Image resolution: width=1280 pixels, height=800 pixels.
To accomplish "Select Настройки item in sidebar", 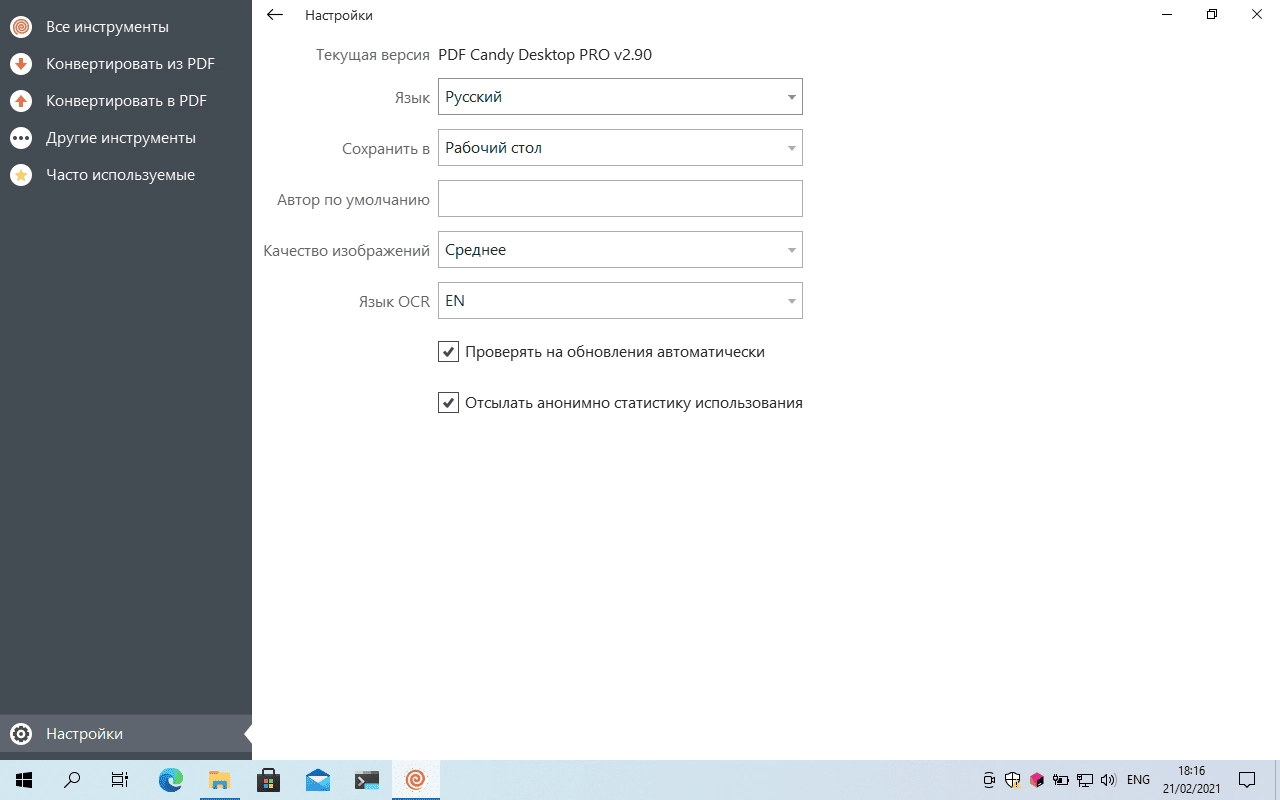I will [126, 734].
